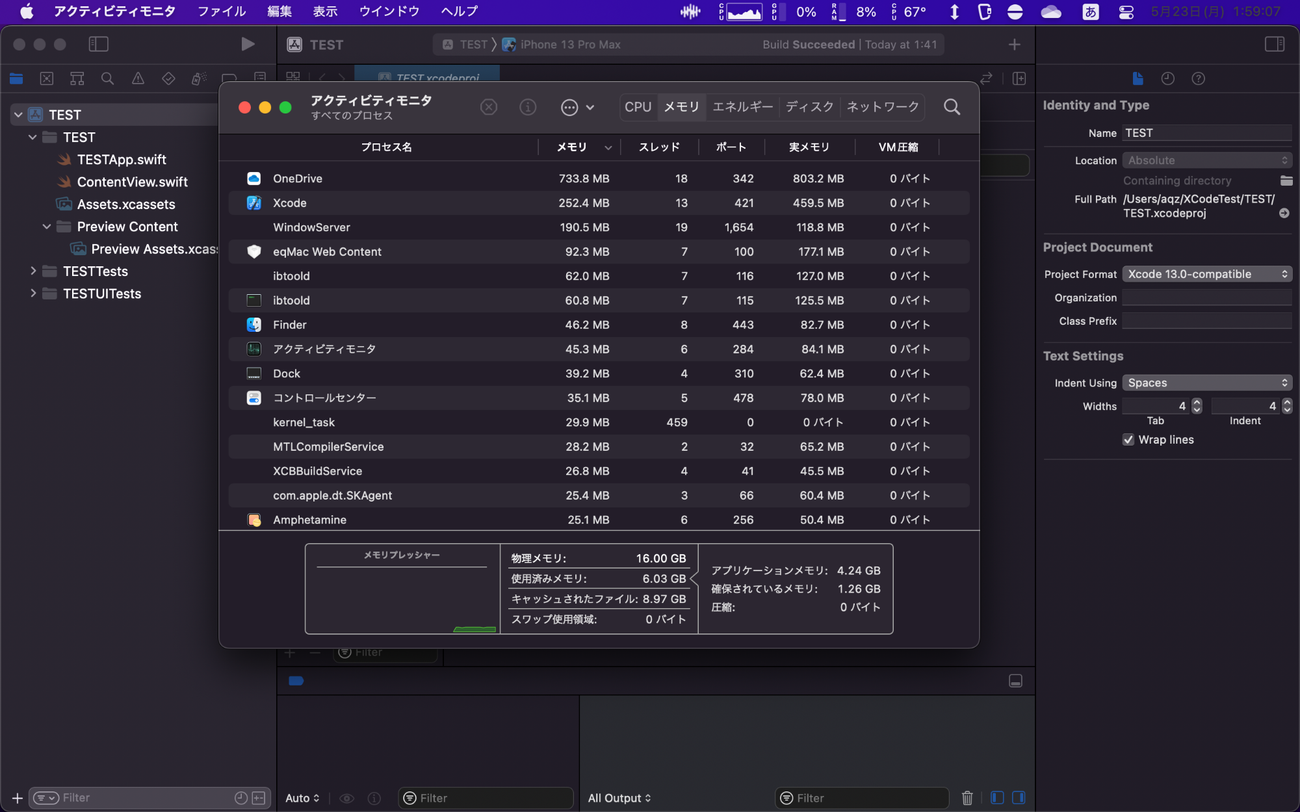Open the History inspector clock icon
1300x812 pixels.
pyautogui.click(x=1167, y=79)
